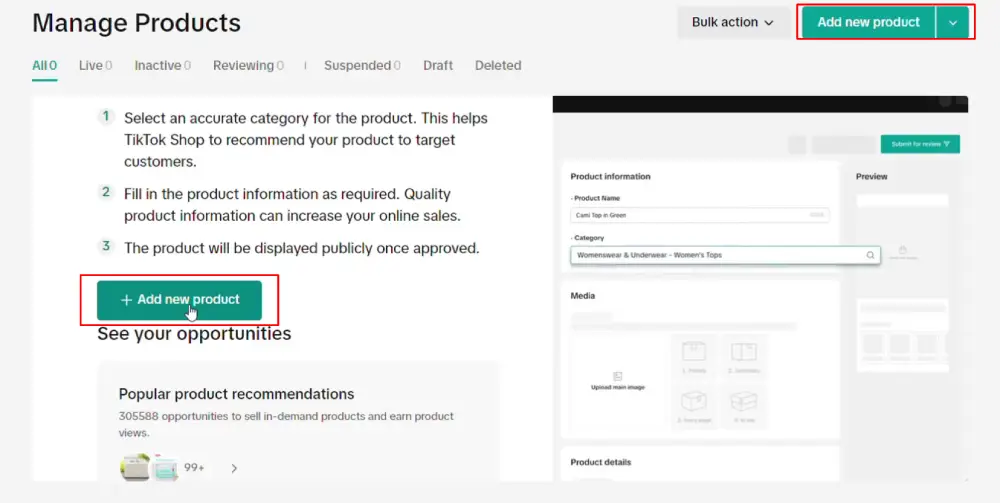Click the See your opportunities heading
The height and width of the screenshot is (503, 1000).
click(194, 333)
